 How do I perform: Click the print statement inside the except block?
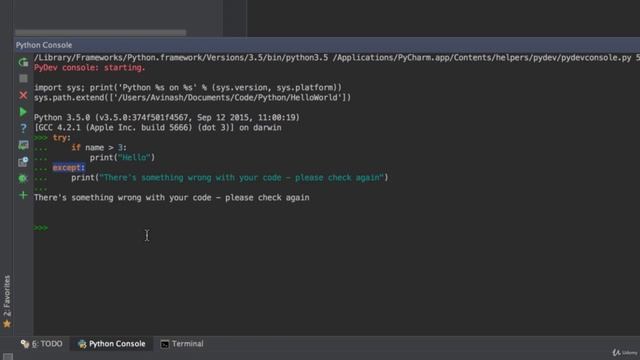(230, 178)
